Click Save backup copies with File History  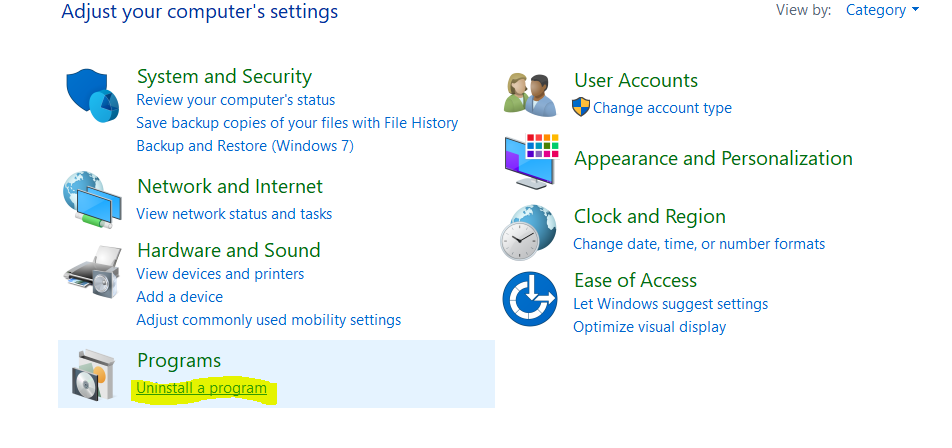coord(297,123)
